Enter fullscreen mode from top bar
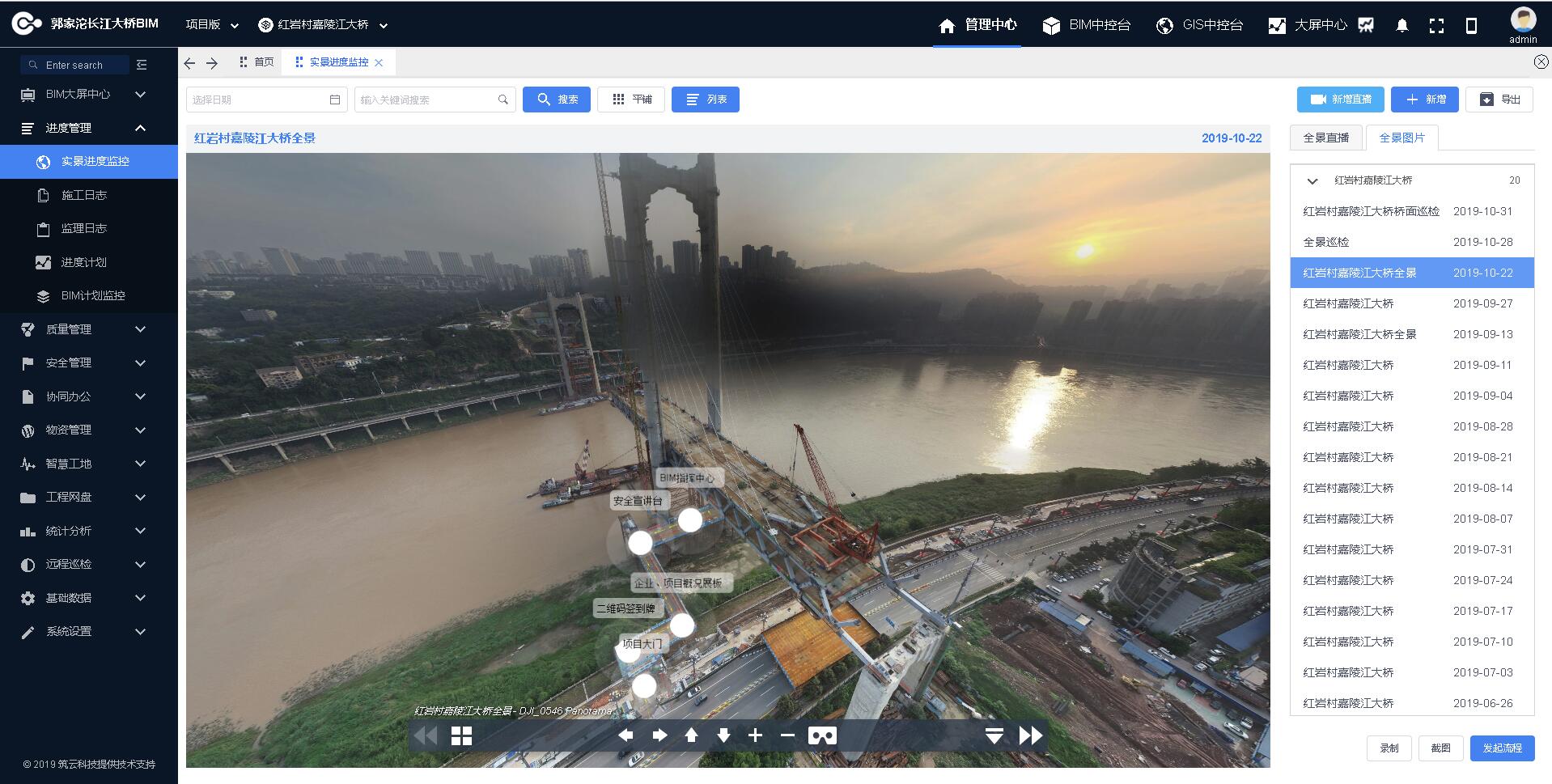The width and height of the screenshot is (1552, 784). (1436, 26)
